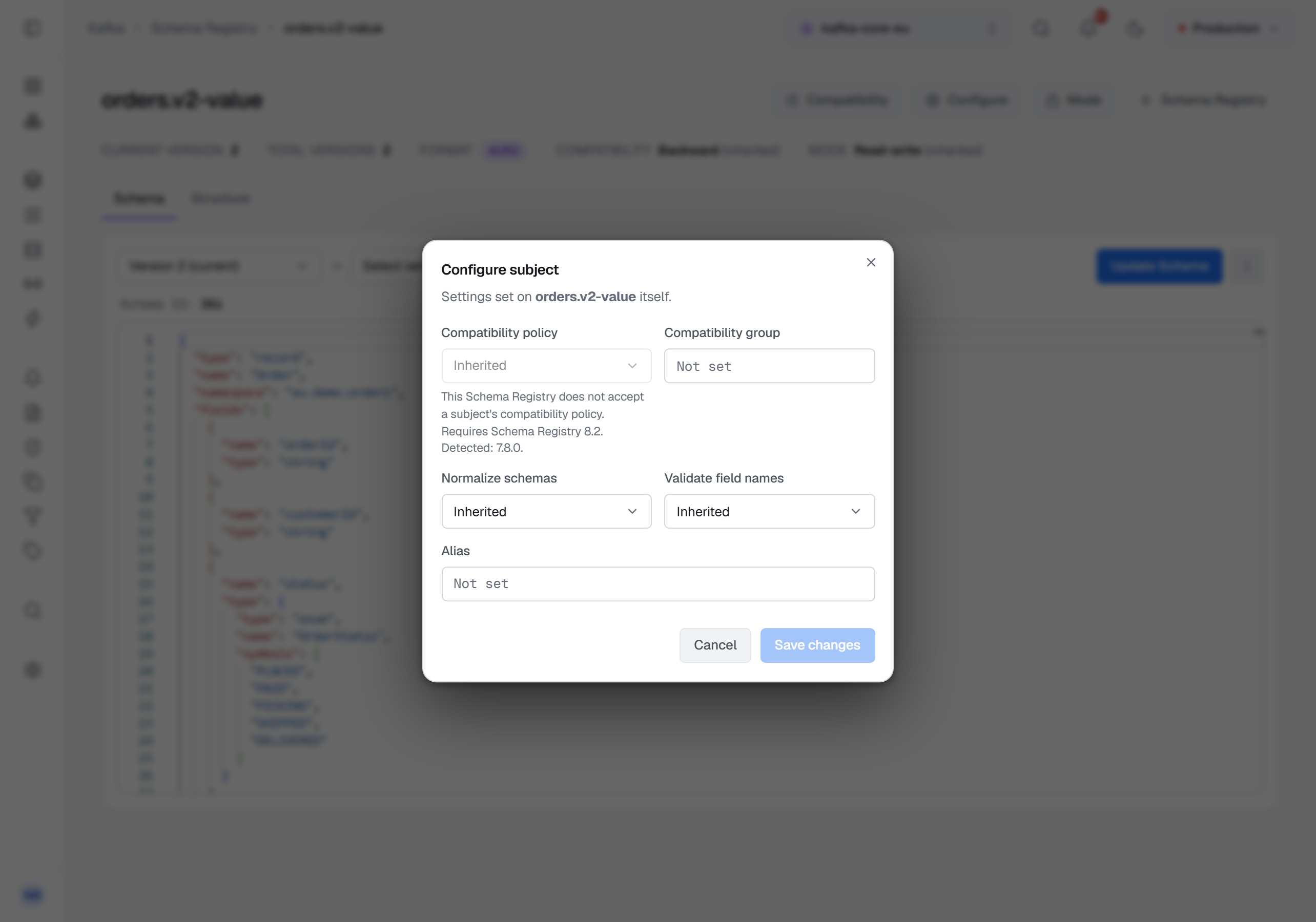Close the Configure subject dialog

point(871,262)
